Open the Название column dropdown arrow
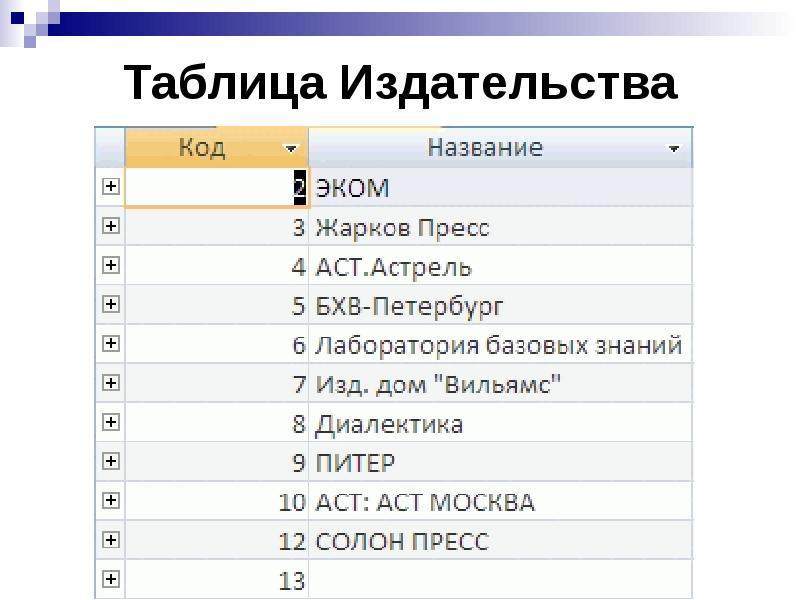This screenshot has height=600, width=800. [x=674, y=149]
